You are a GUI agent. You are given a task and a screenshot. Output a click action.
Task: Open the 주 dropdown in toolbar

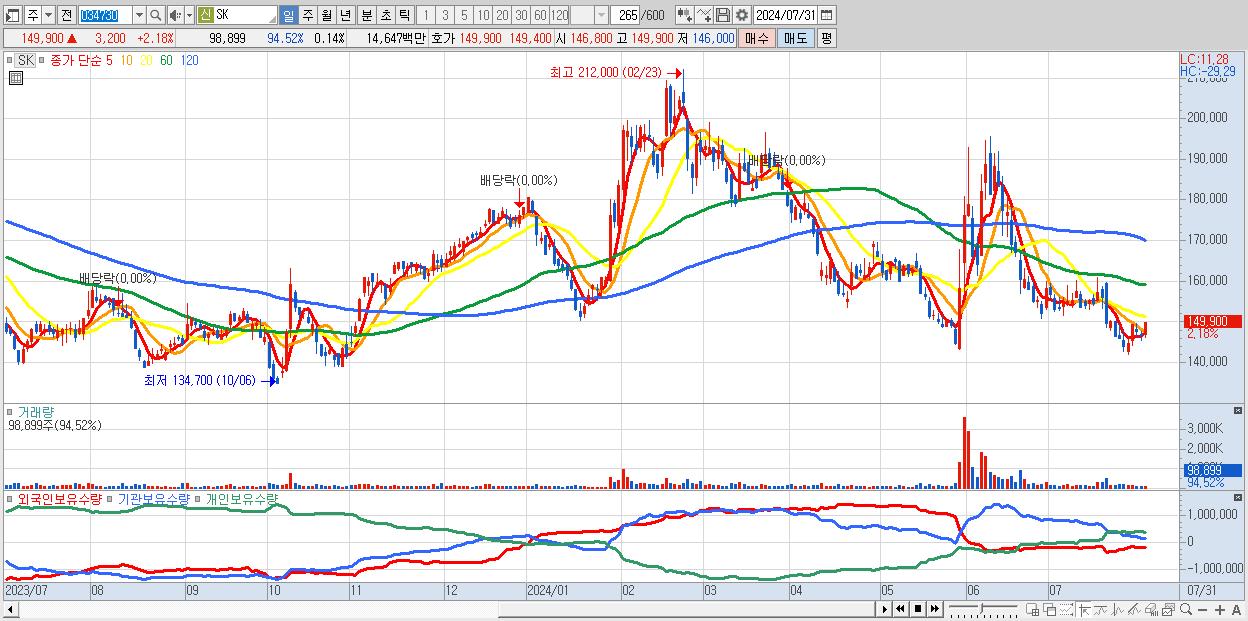[48, 15]
